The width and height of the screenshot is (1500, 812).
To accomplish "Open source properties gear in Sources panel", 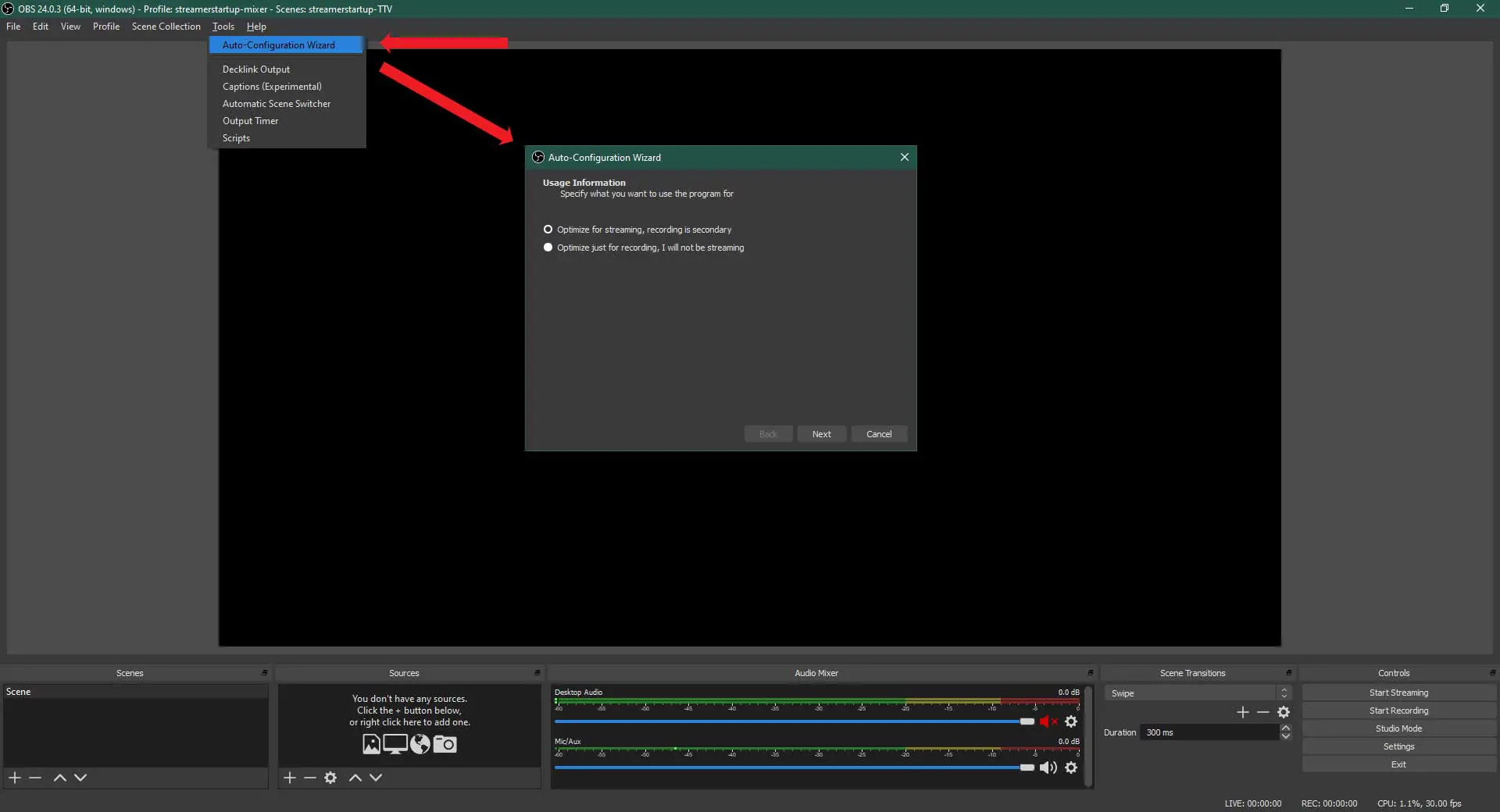I will click(330, 778).
